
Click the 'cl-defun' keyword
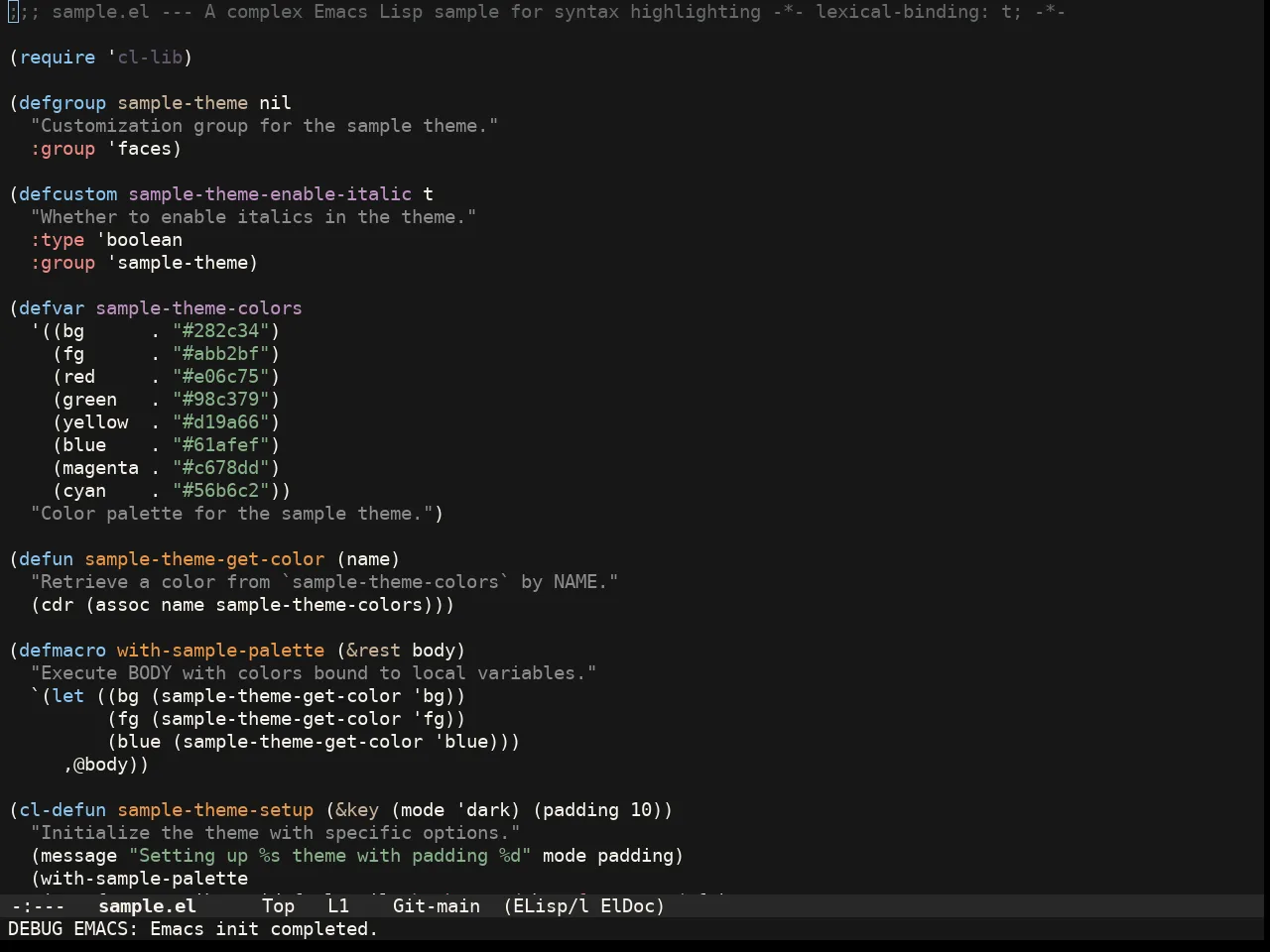pos(63,810)
